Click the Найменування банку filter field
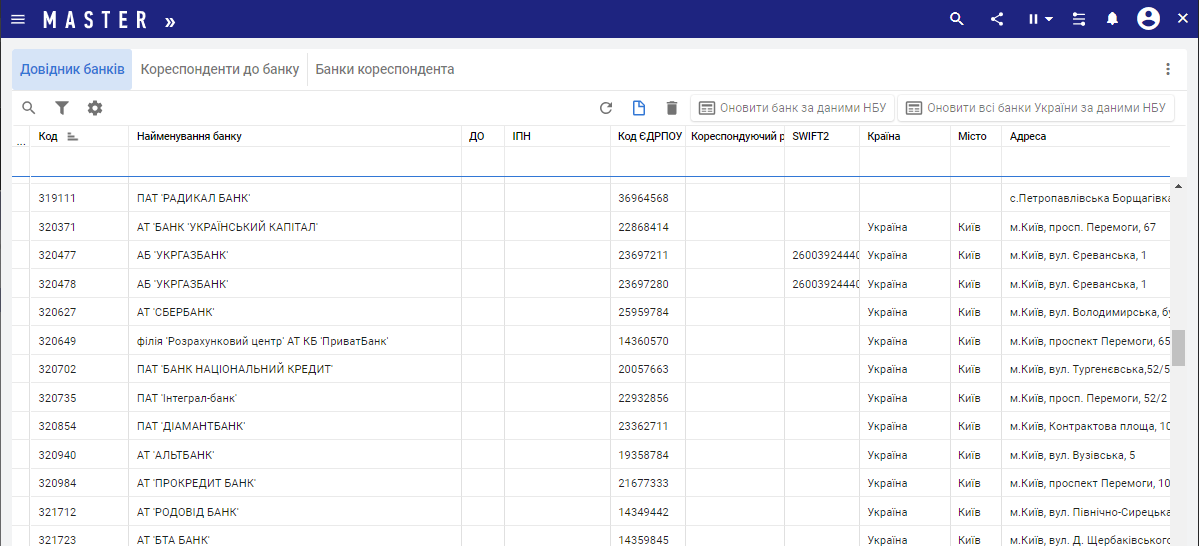This screenshot has height=546, width=1199. (x=294, y=161)
